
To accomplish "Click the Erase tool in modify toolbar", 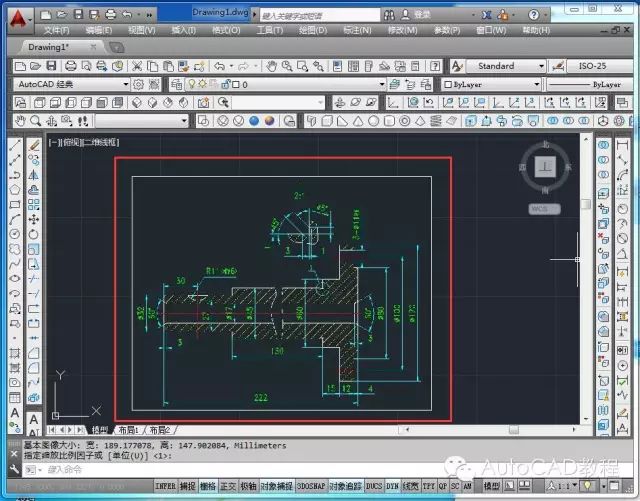I will click(34, 145).
